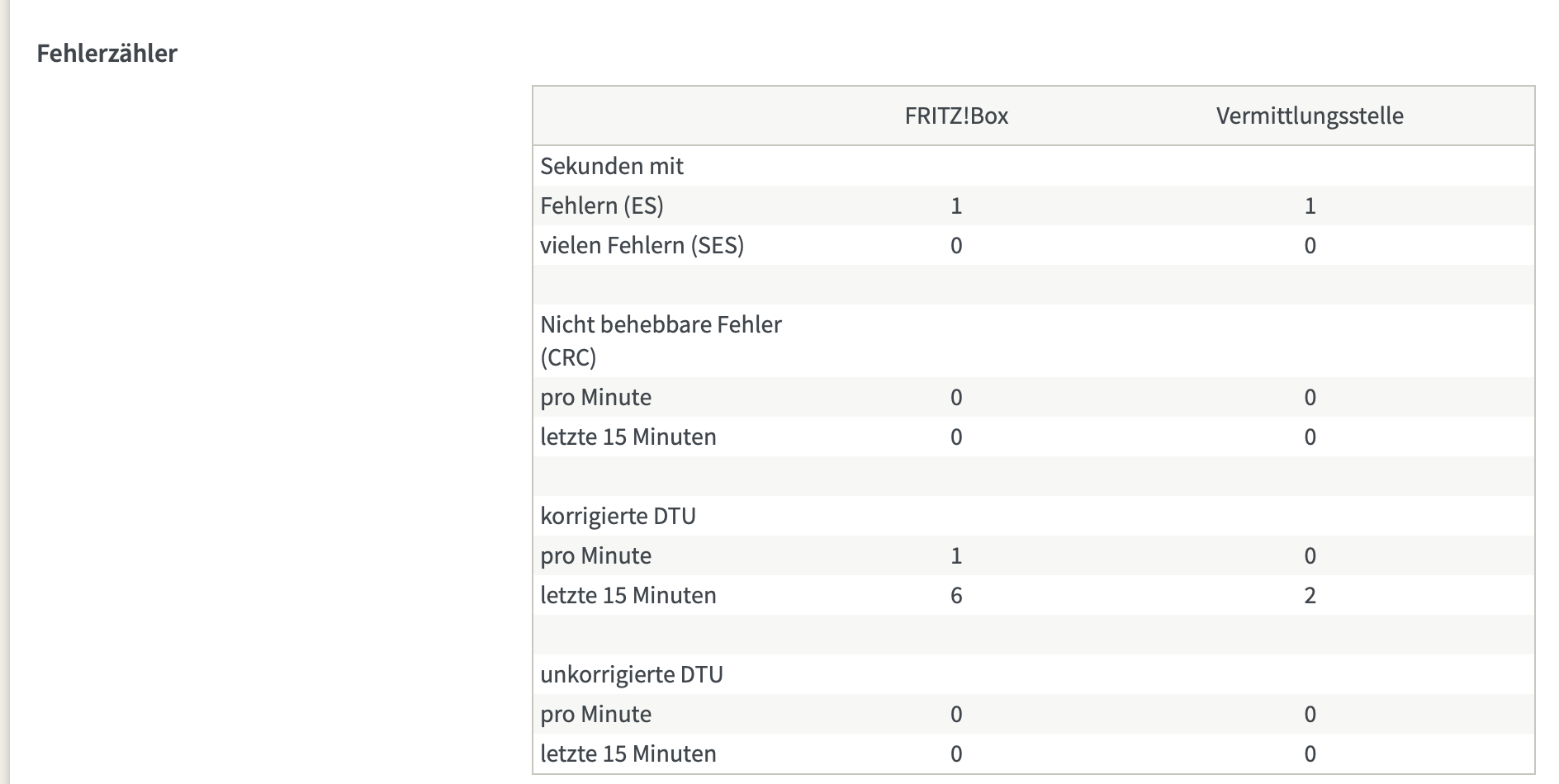Click the vielen Fehlern (SES) label
The image size is (1559, 784).
point(642,245)
